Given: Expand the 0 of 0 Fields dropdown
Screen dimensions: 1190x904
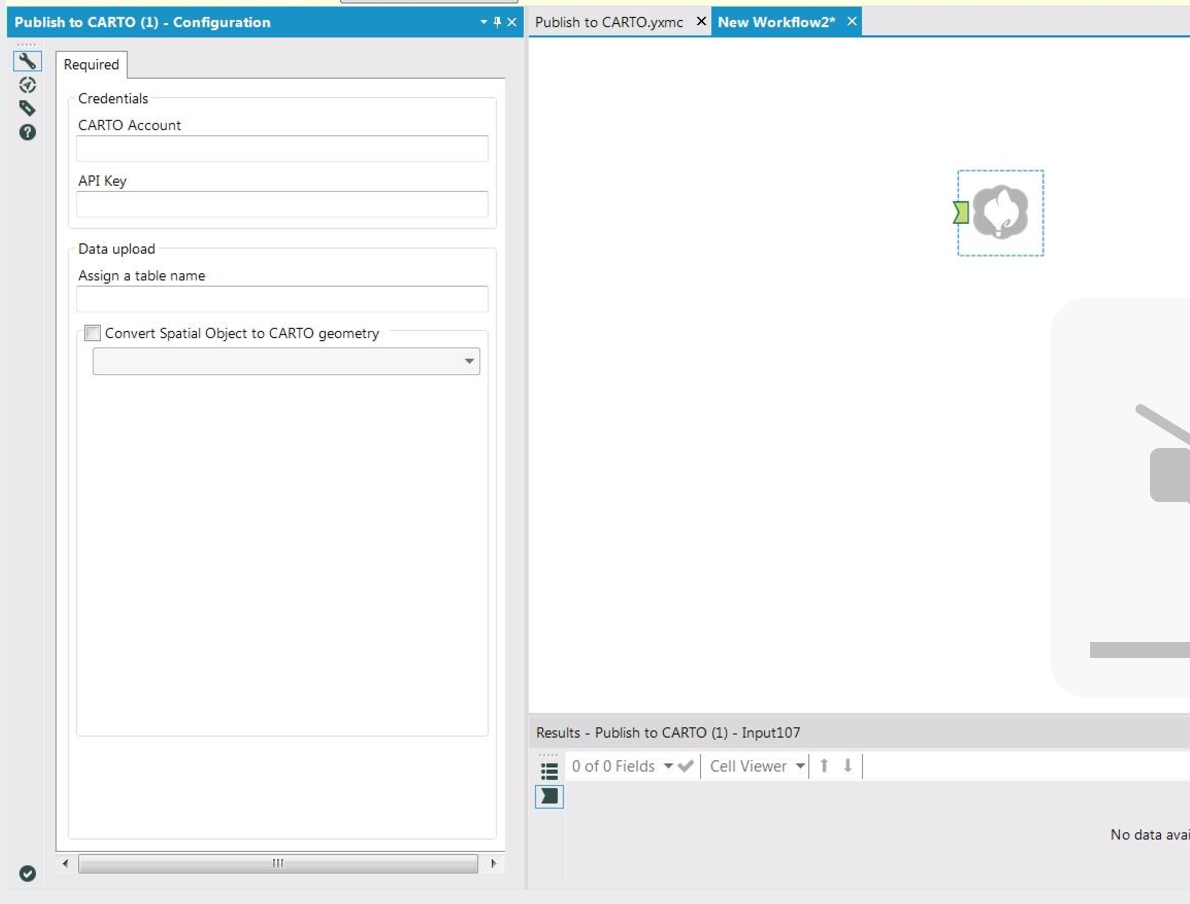Looking at the screenshot, I should point(668,766).
